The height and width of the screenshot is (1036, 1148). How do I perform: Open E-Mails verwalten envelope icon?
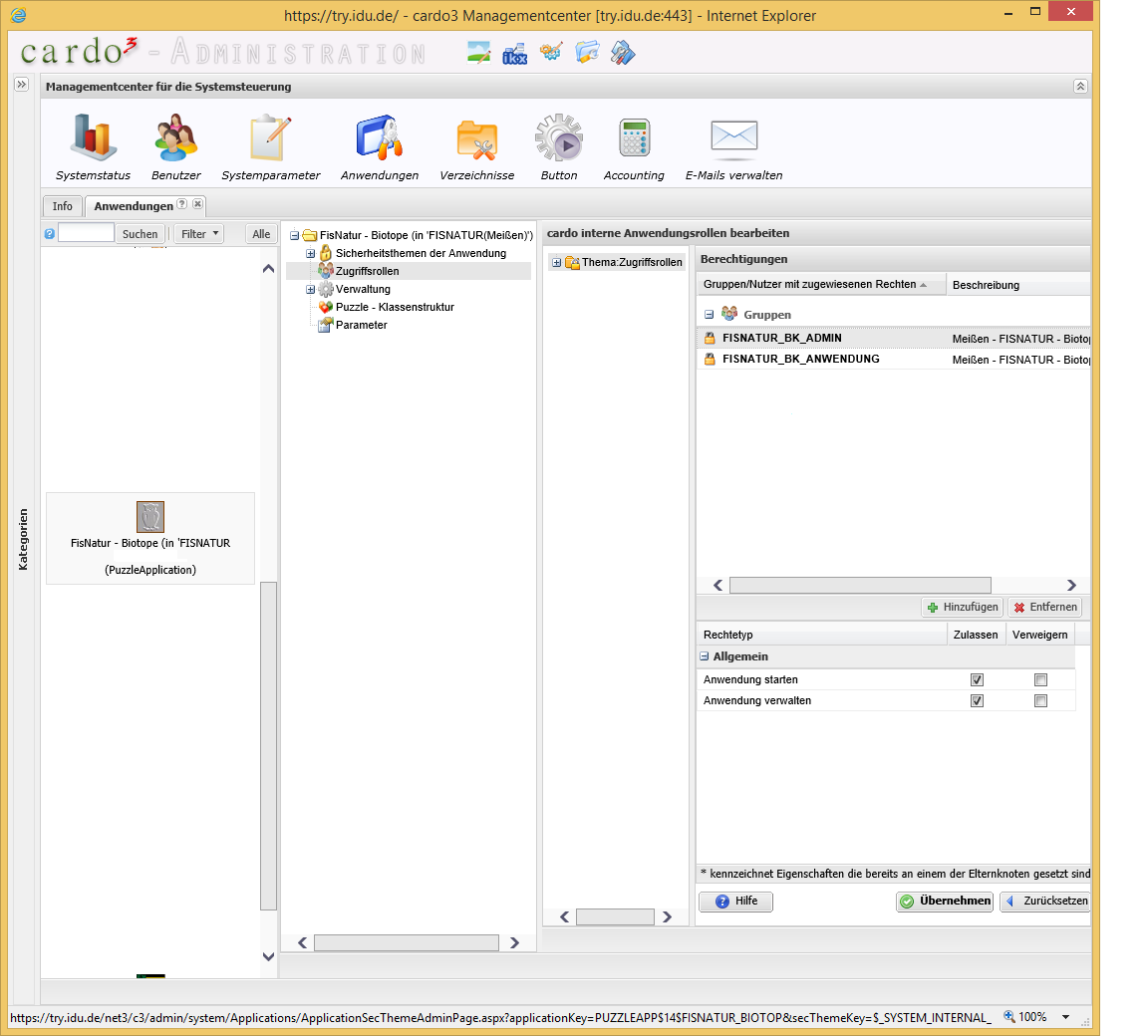point(733,139)
